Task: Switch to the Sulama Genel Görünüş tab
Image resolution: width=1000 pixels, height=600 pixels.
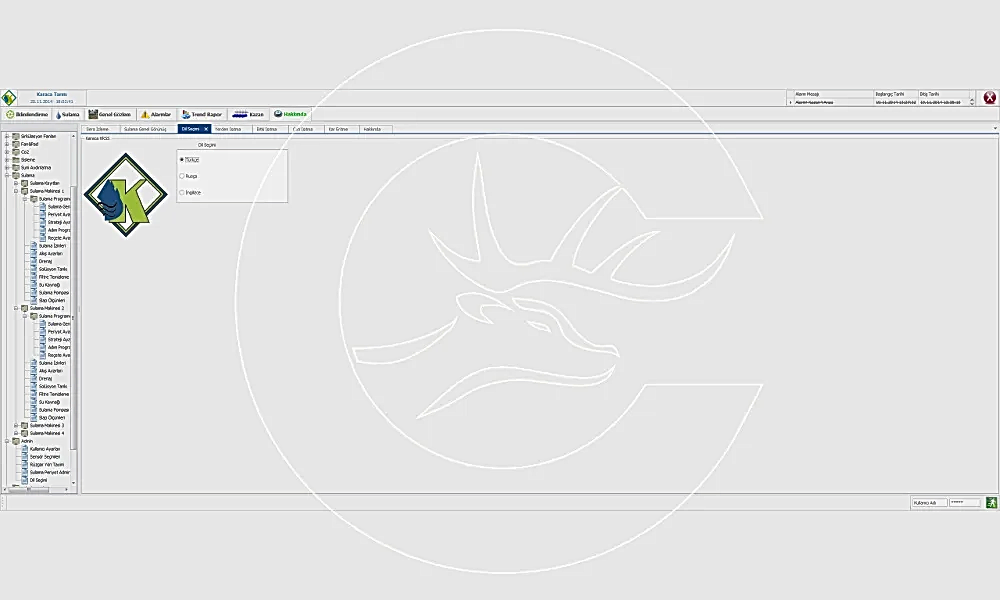Action: 145,129
